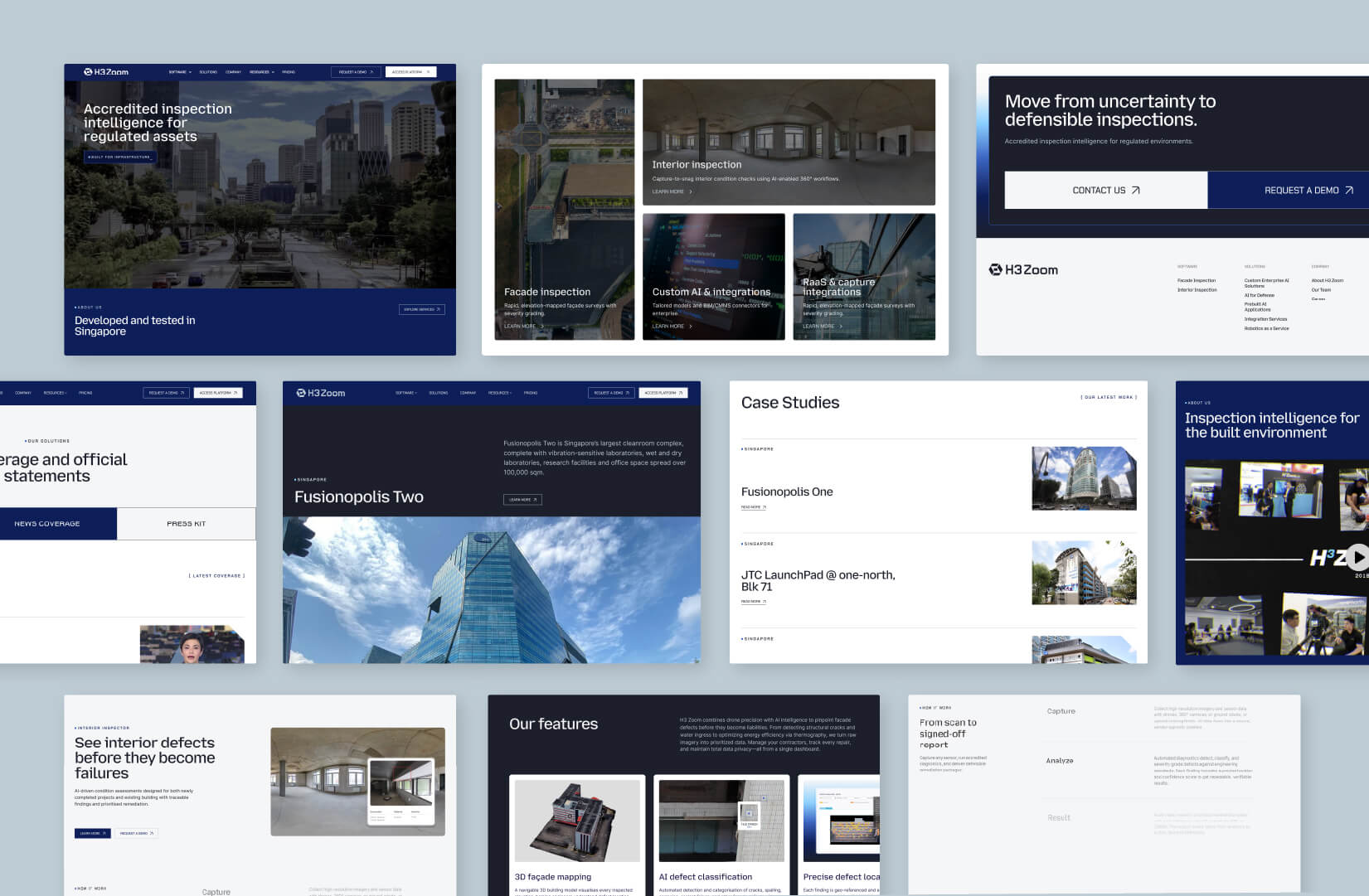This screenshot has height=896, width=1369.
Task: Click Request a Demo under See interior defects
Action: tap(136, 833)
